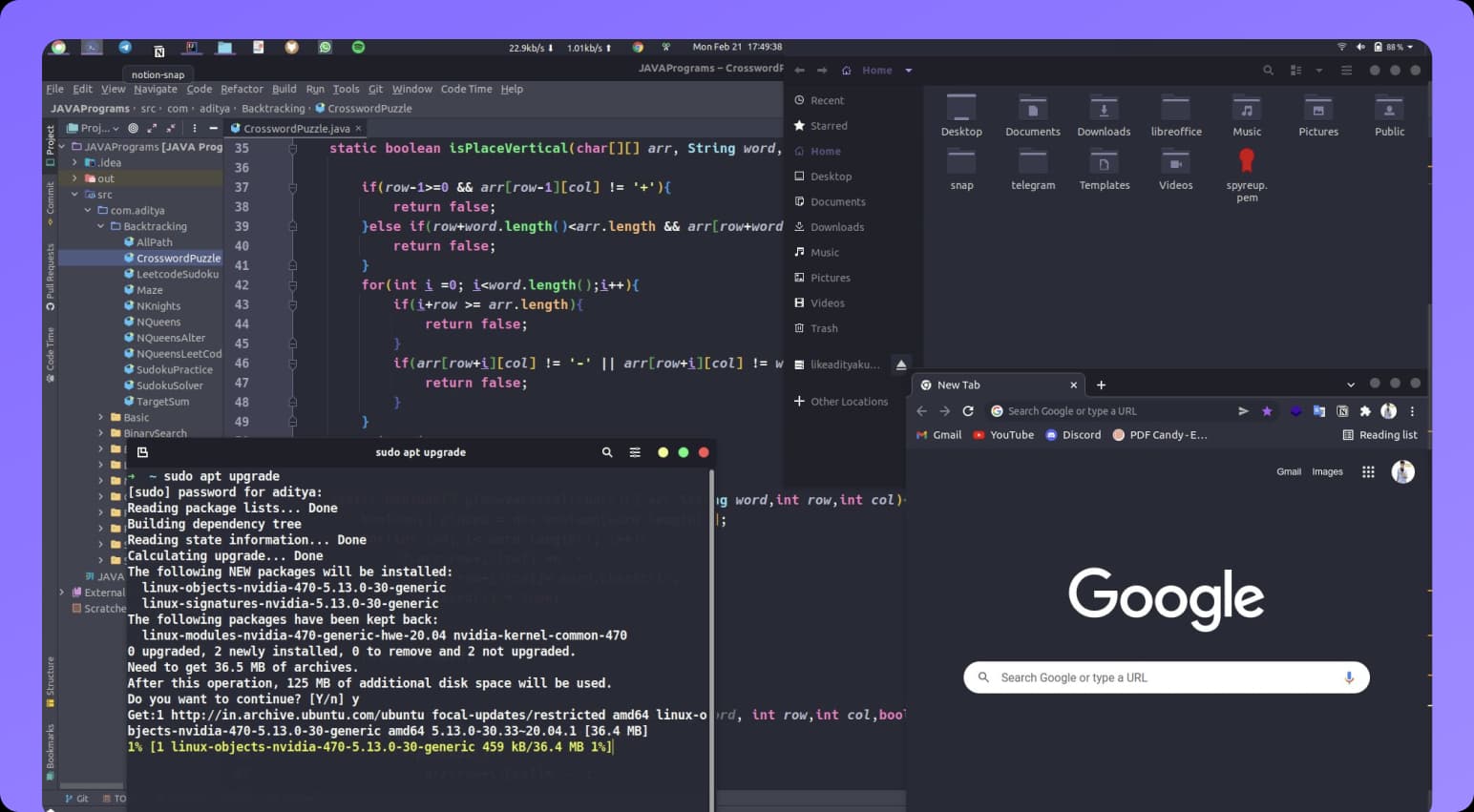
Task: Click the terminal search magnifier icon
Action: tap(607, 452)
